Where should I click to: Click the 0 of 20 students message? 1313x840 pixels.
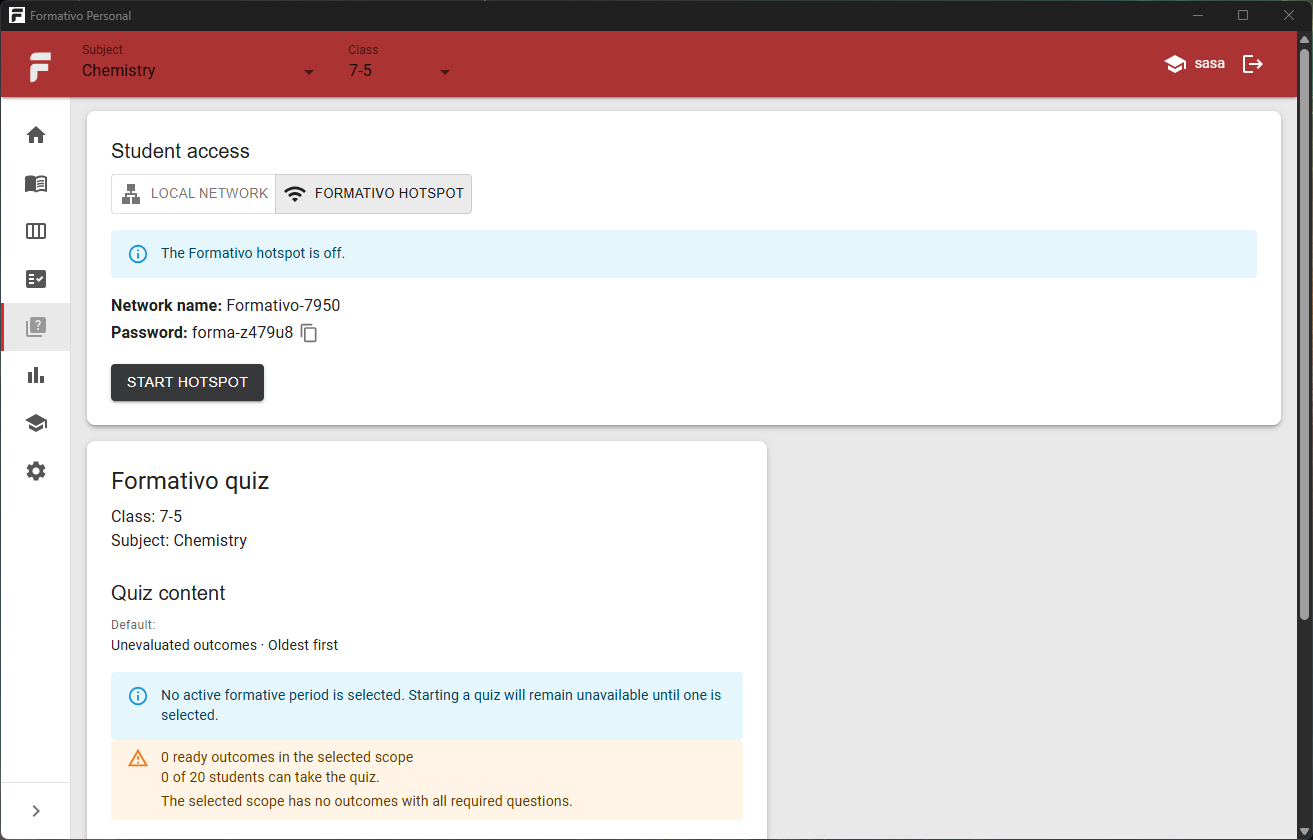pos(270,777)
